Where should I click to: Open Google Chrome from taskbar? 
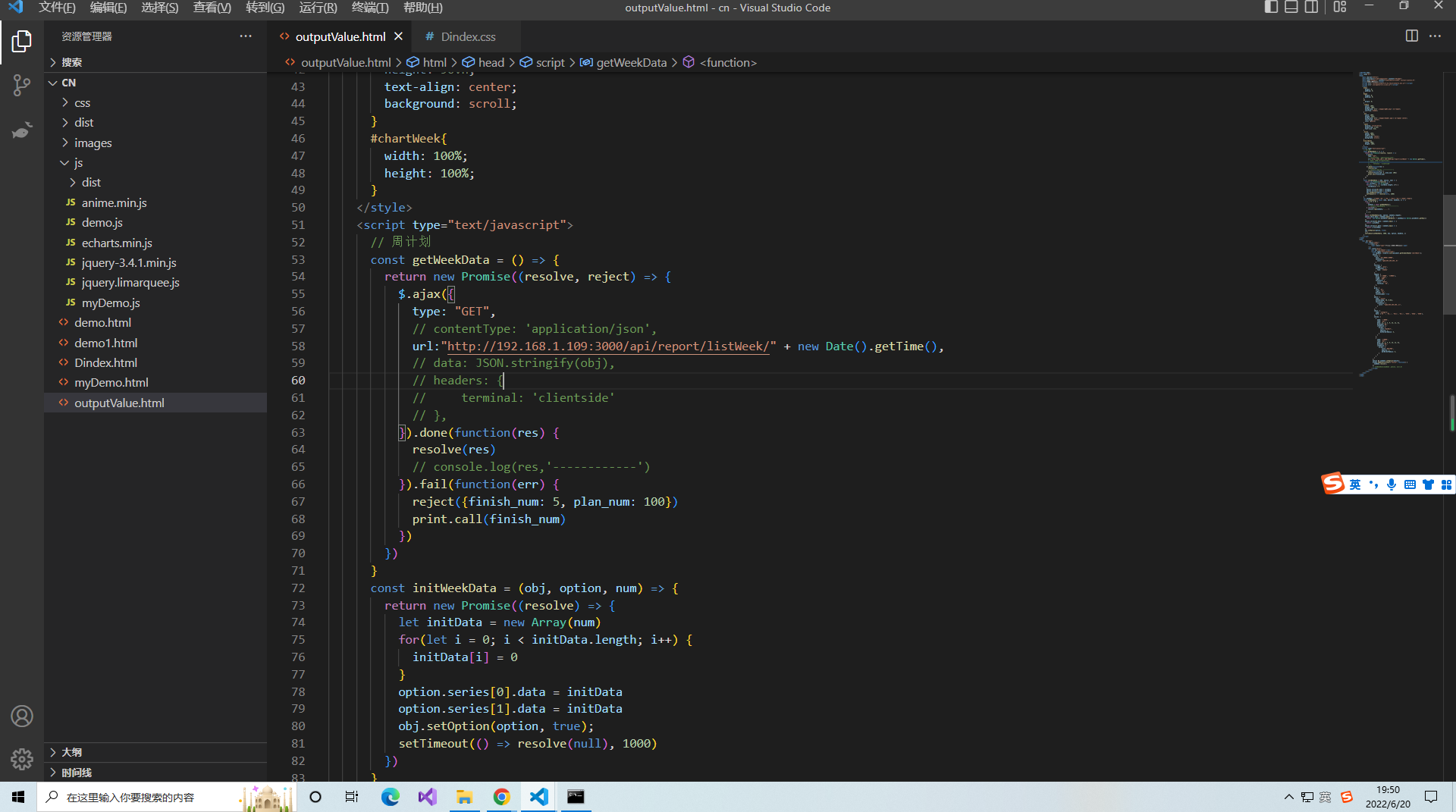click(501, 797)
